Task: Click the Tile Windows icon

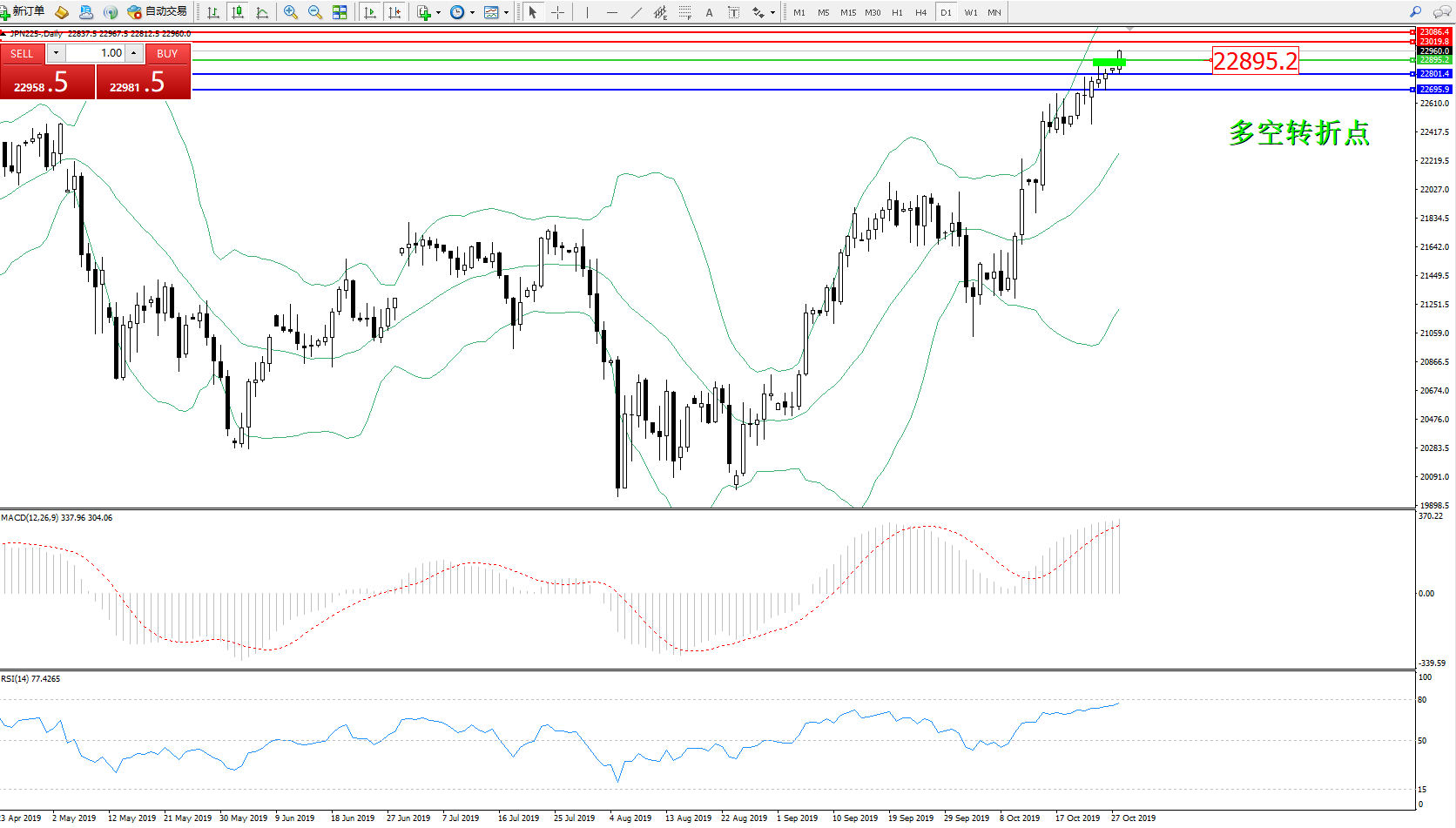Action: (340, 12)
